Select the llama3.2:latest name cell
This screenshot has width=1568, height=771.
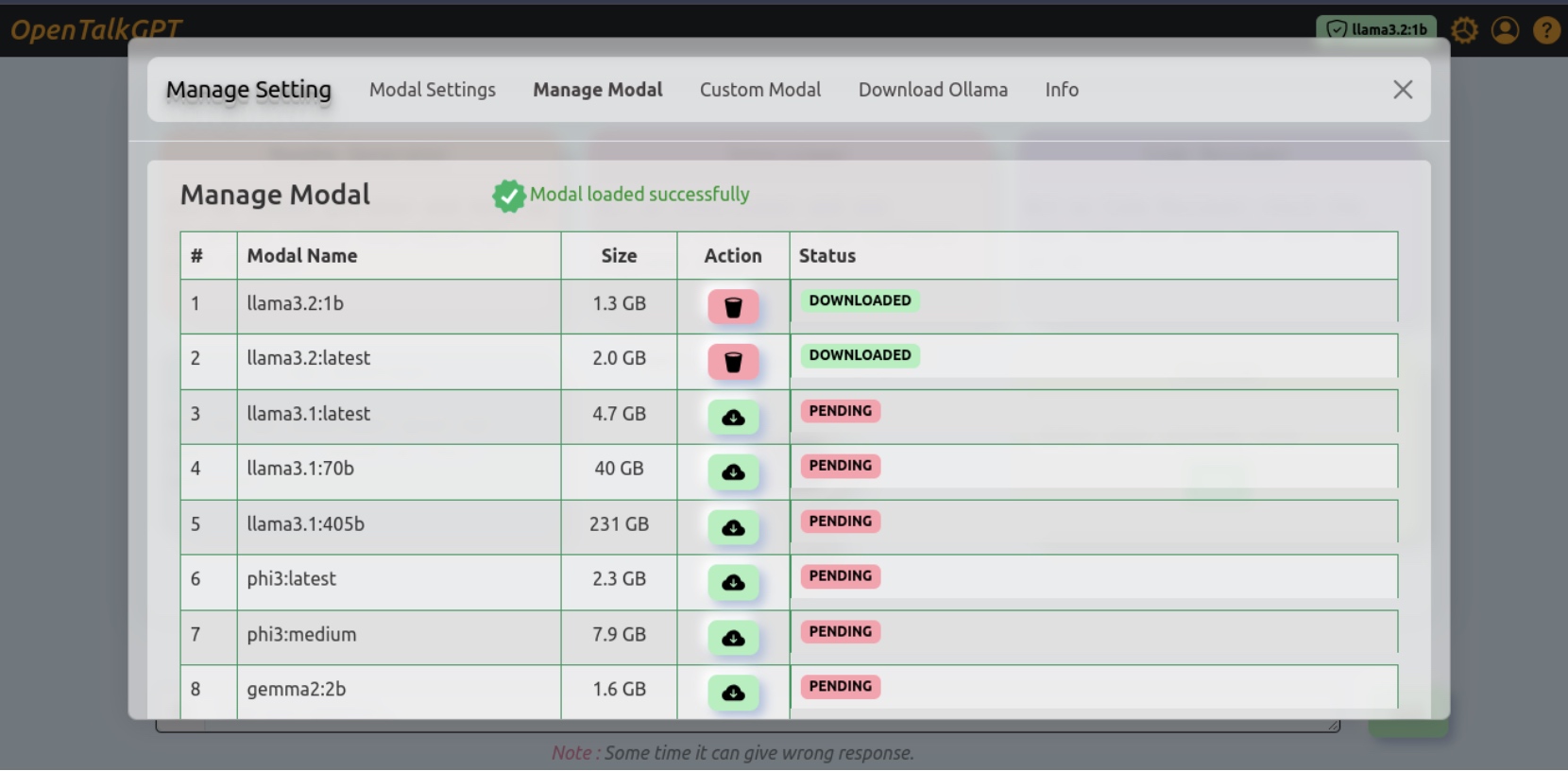[399, 361]
